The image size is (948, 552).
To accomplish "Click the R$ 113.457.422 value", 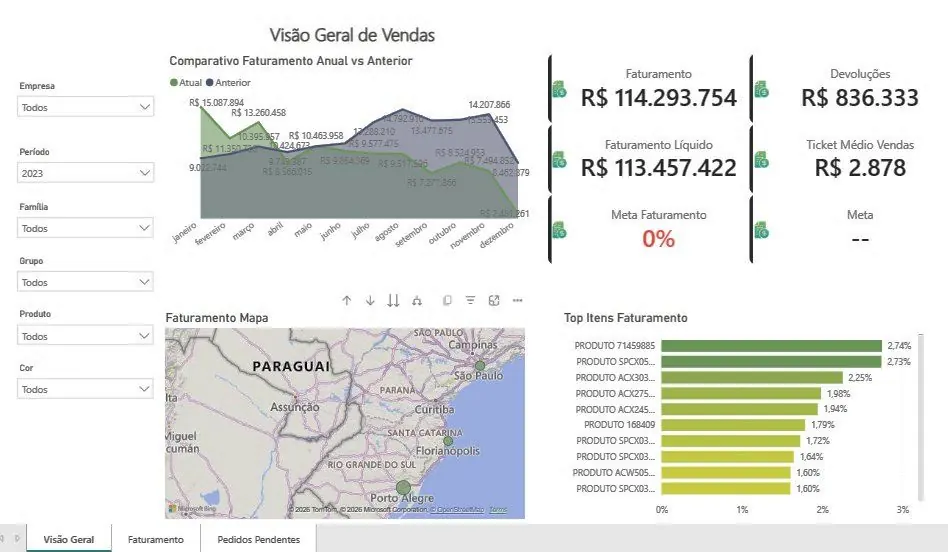I will (x=658, y=168).
